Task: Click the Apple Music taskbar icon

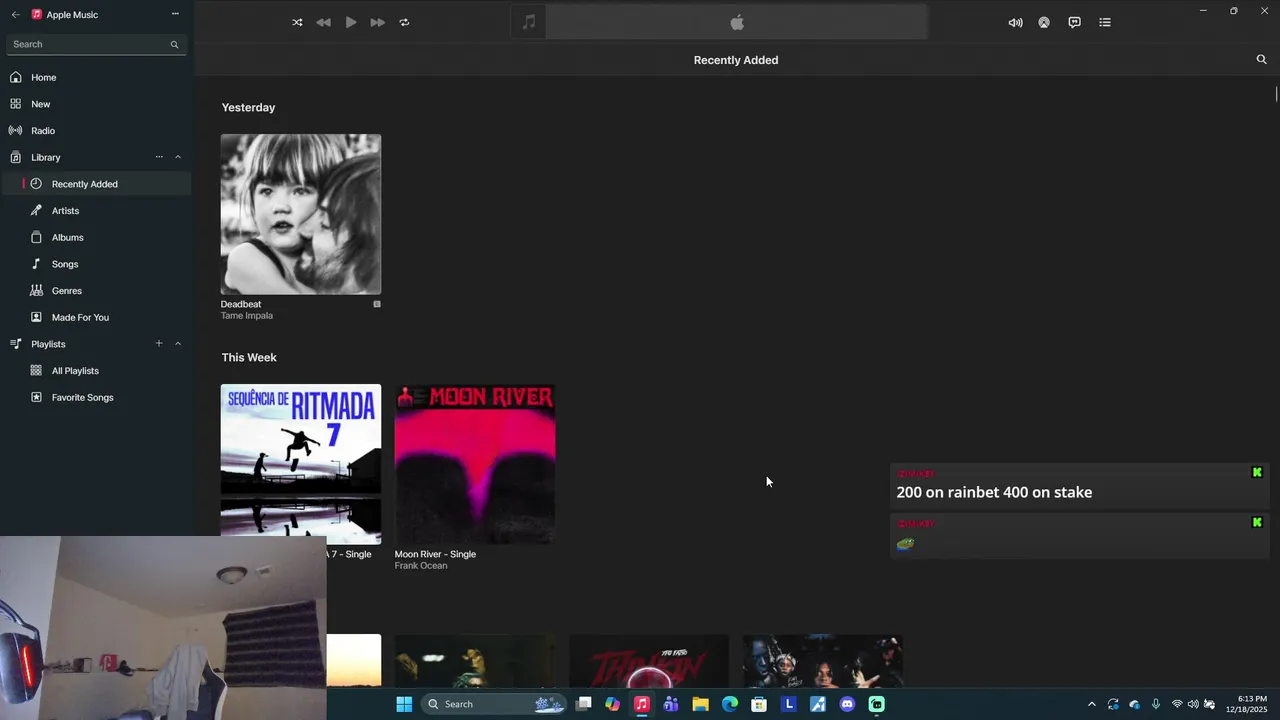Action: pyautogui.click(x=642, y=704)
